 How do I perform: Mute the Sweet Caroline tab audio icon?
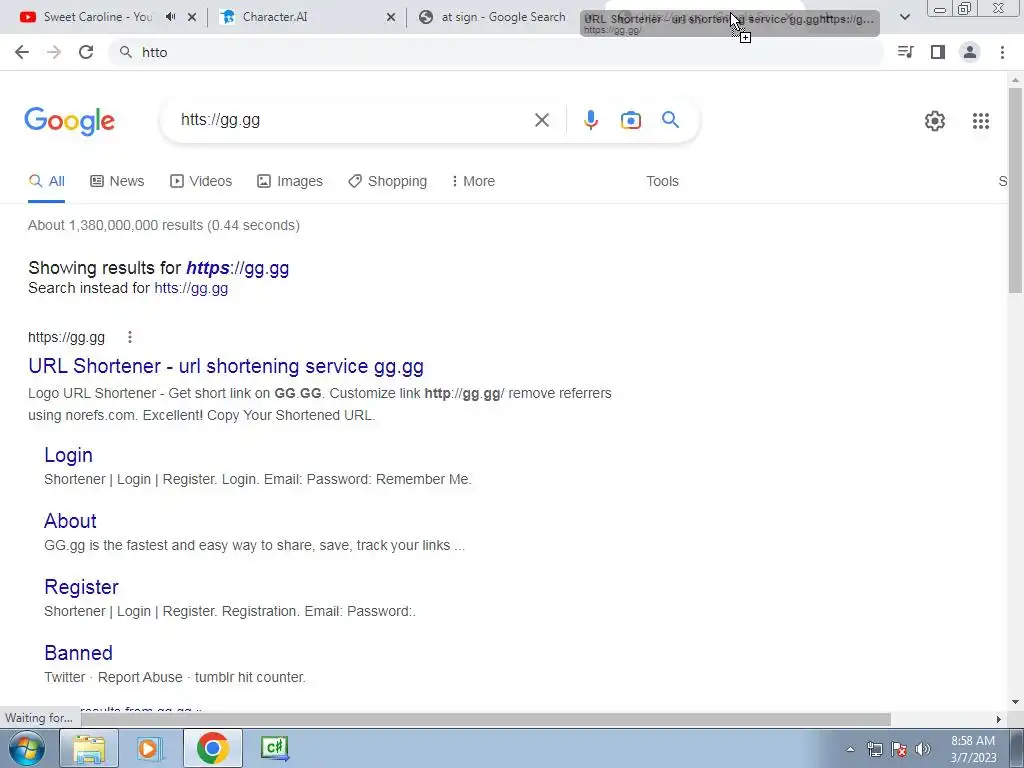[171, 17]
